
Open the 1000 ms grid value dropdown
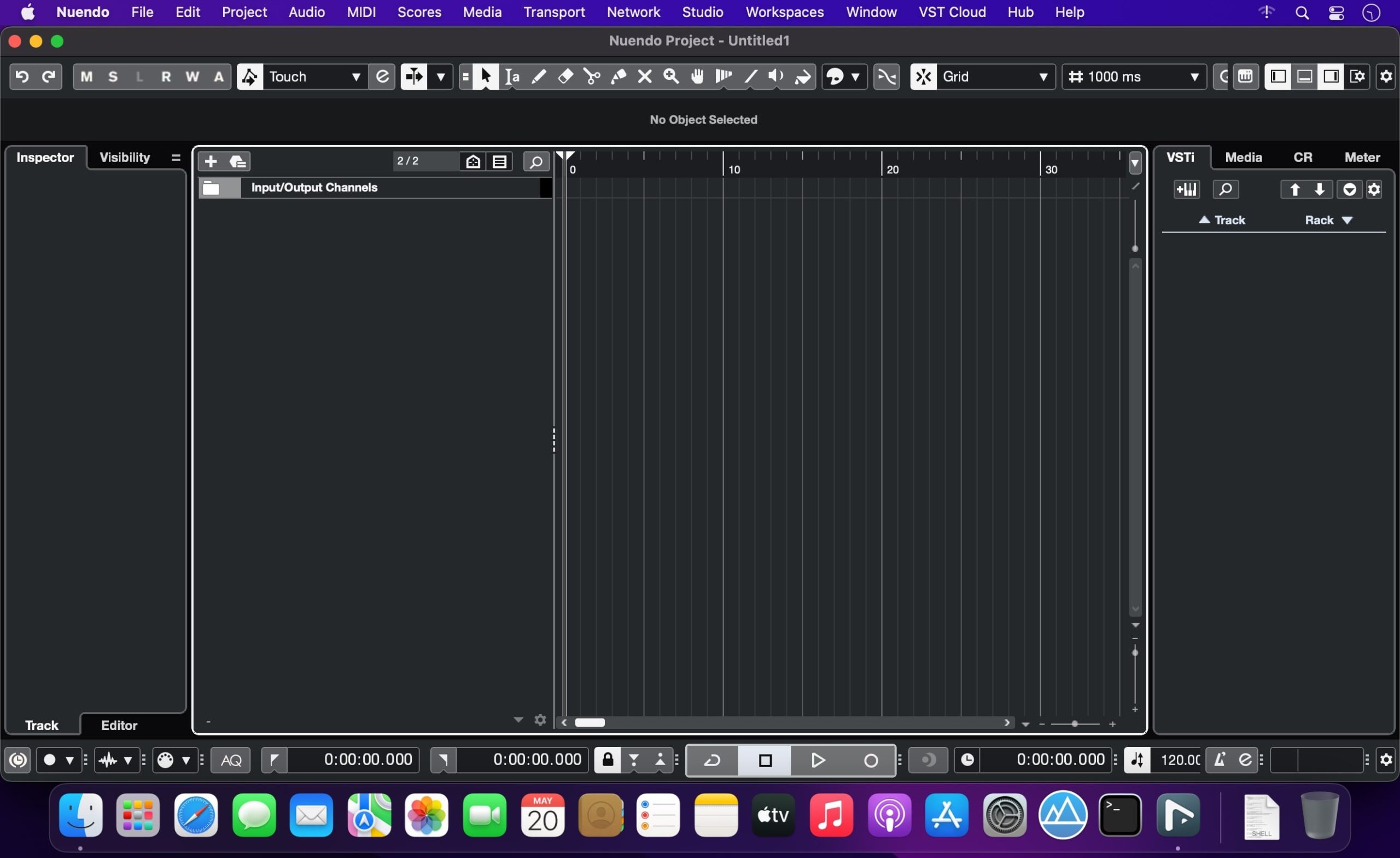tap(1194, 77)
